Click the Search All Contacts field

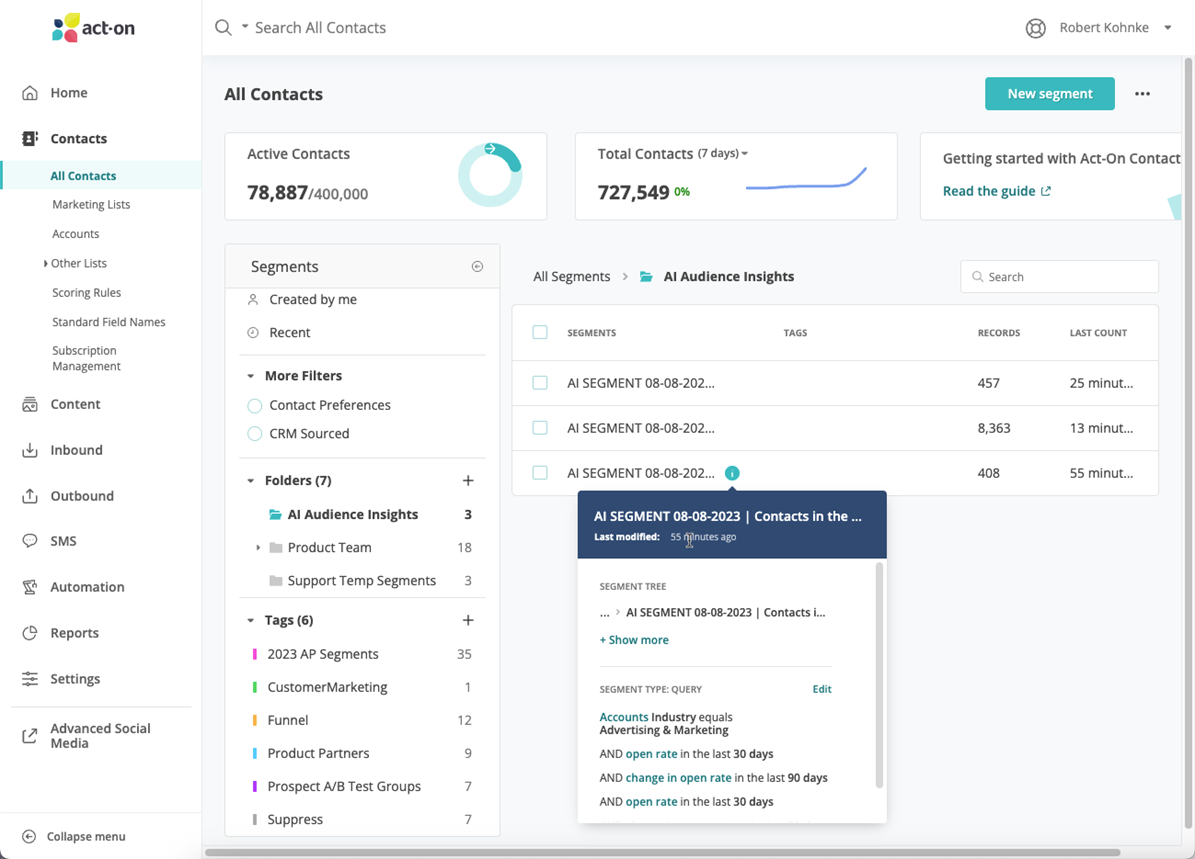coord(320,27)
